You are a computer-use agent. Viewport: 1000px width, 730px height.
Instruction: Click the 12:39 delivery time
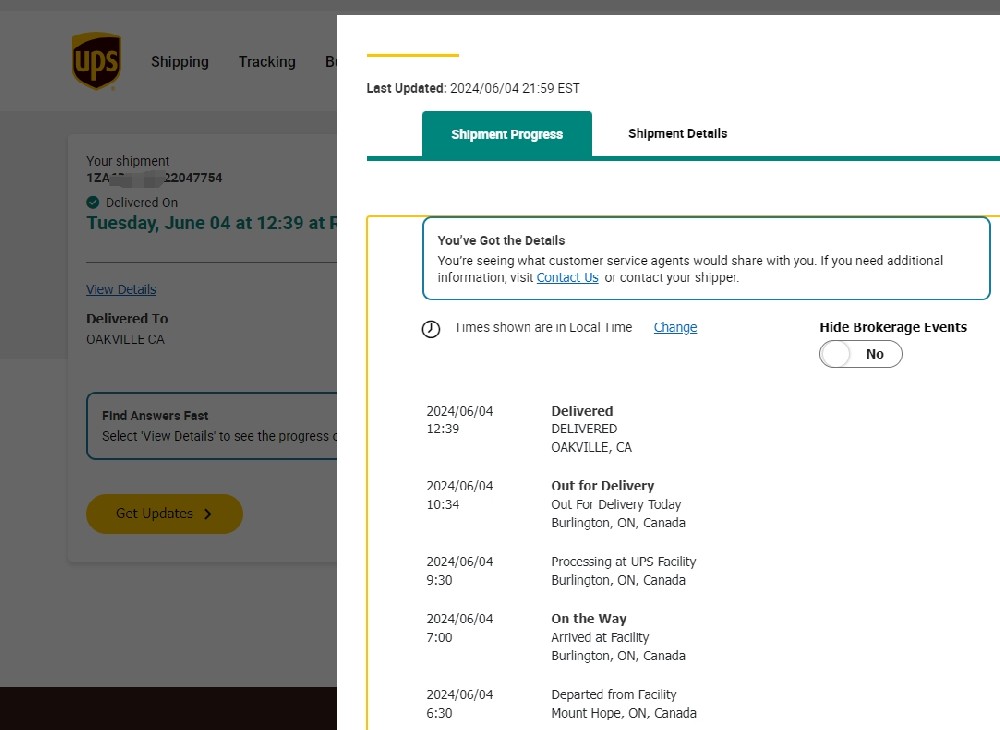click(443, 428)
